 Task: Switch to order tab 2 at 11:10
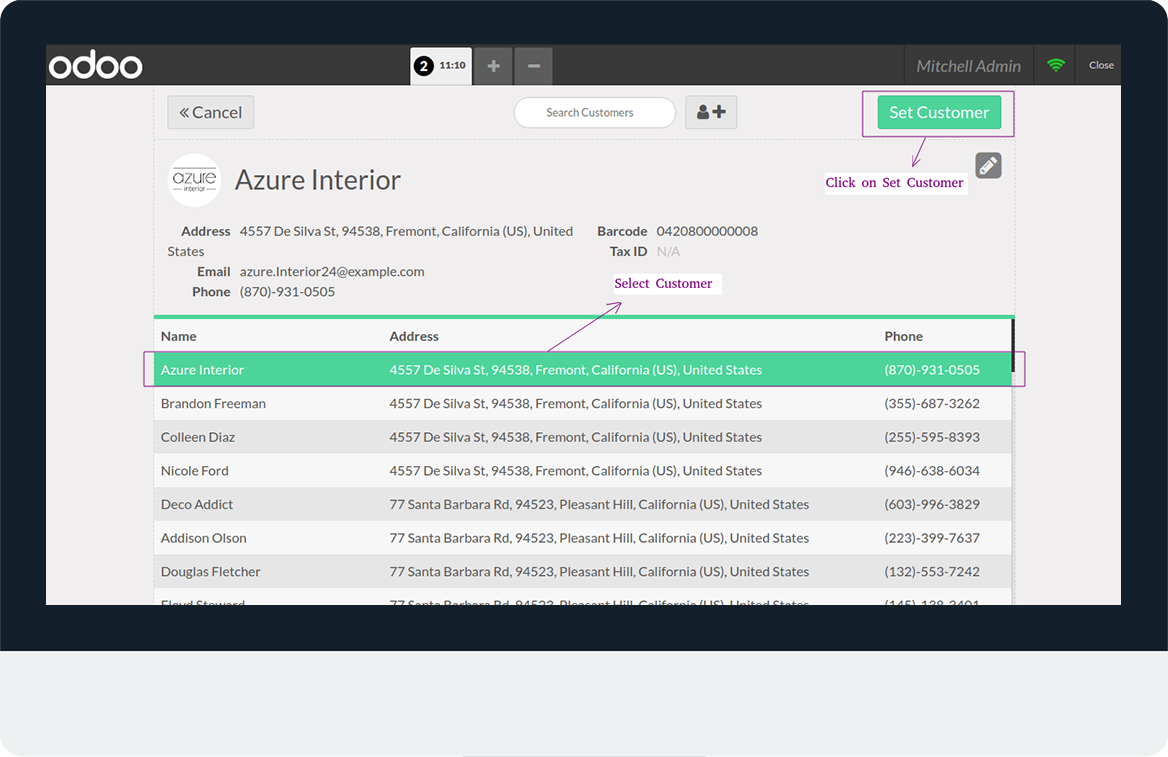[441, 66]
